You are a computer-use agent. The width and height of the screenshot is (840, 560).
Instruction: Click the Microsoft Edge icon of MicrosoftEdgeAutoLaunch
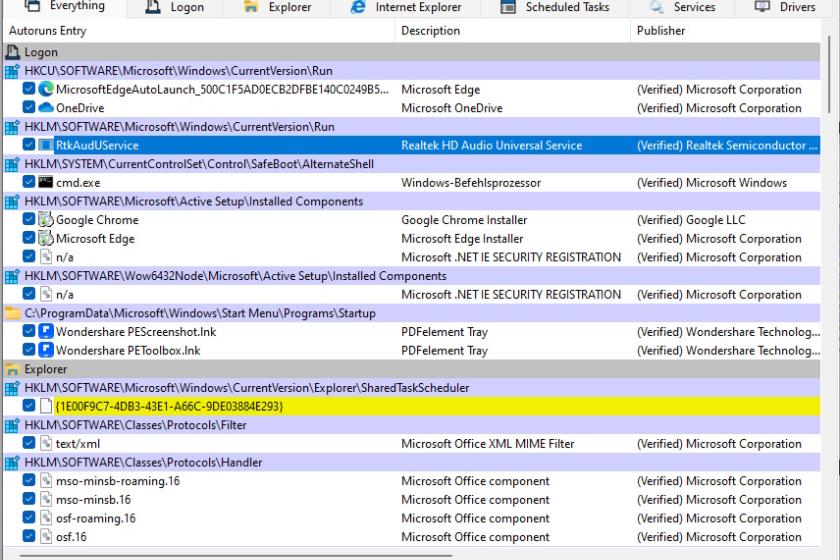pyautogui.click(x=46, y=89)
